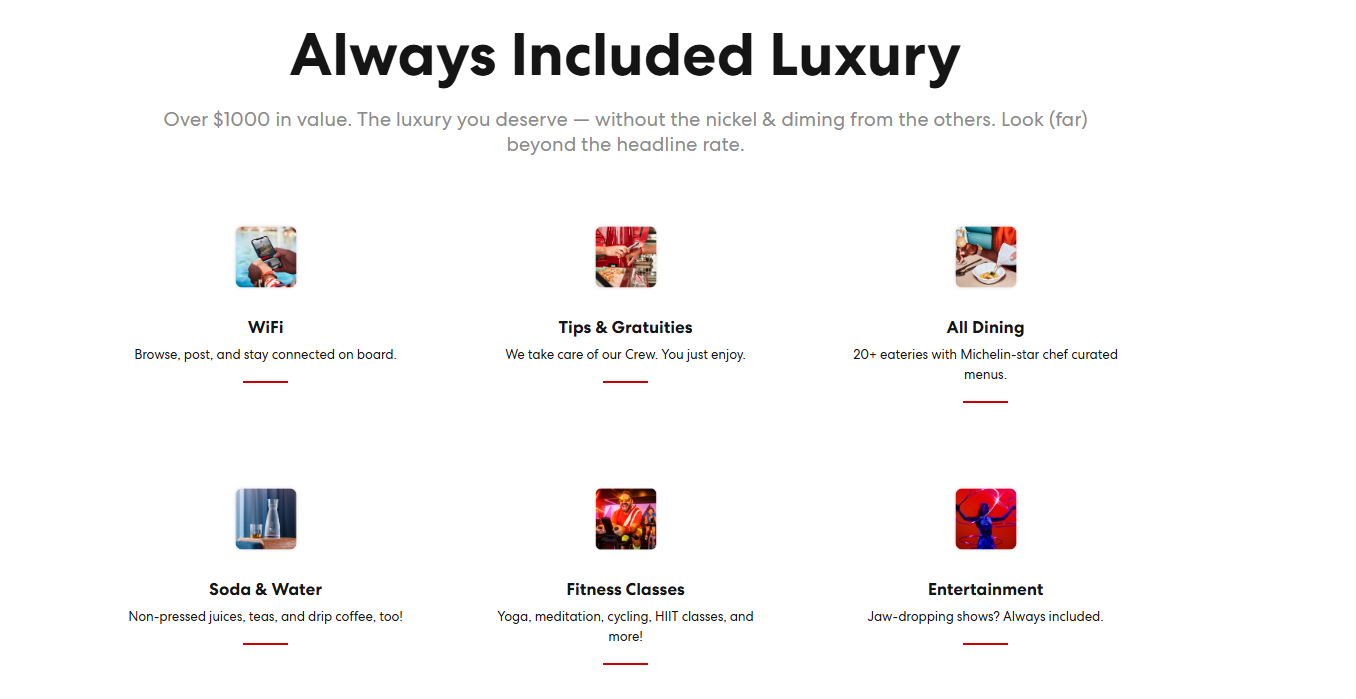Click the WiFi phone image icon

266,257
